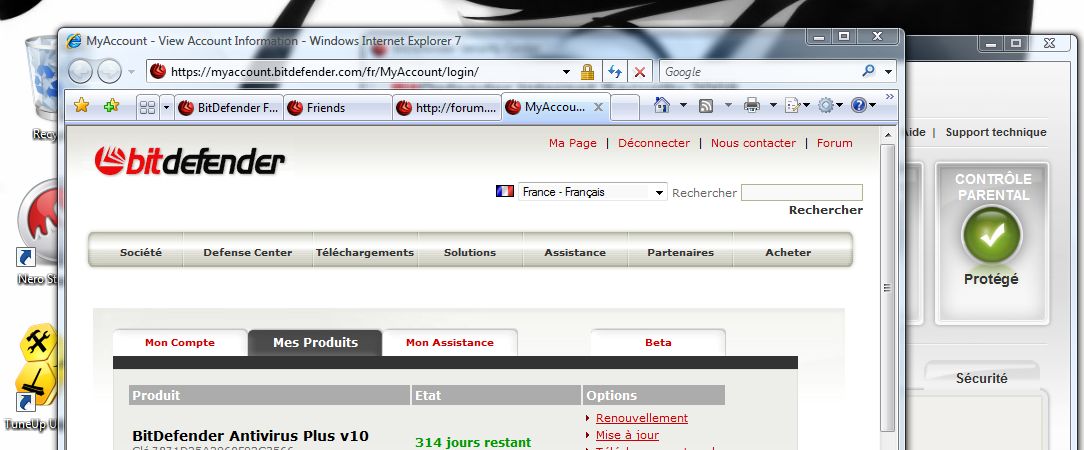Open the Print options dropdown arrow
1084x450 pixels.
(773, 106)
